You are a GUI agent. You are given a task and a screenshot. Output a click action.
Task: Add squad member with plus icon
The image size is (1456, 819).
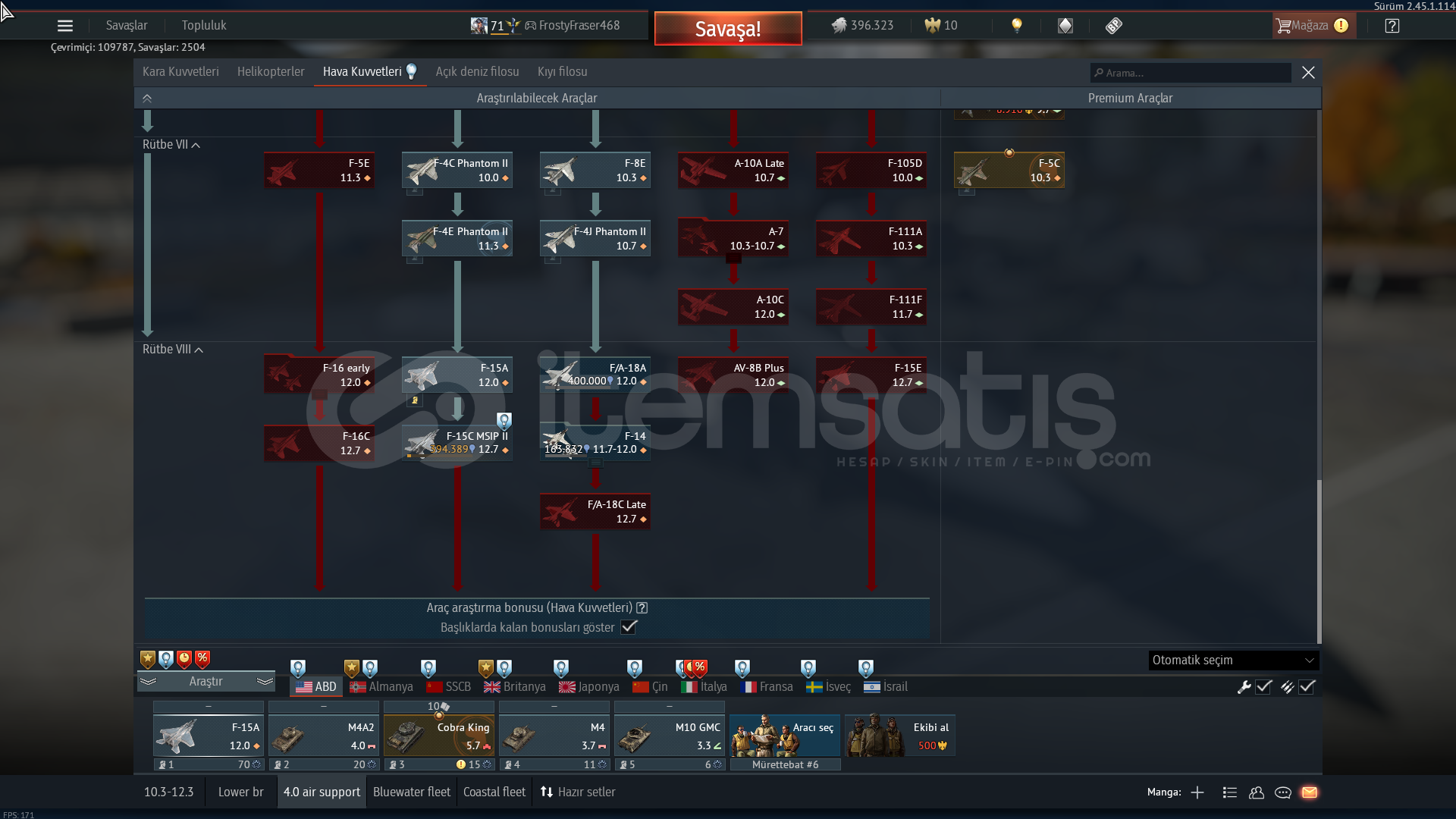[1197, 792]
